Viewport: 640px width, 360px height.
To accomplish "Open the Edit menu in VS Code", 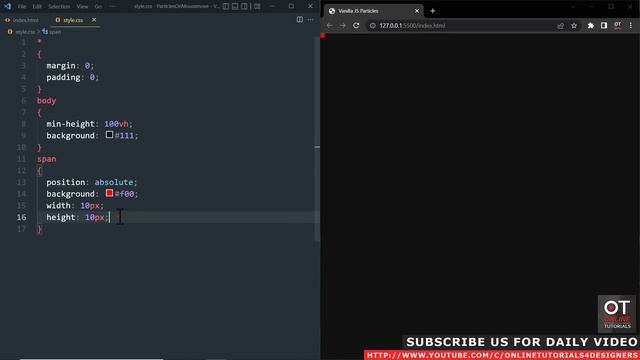I will [x=37, y=7].
